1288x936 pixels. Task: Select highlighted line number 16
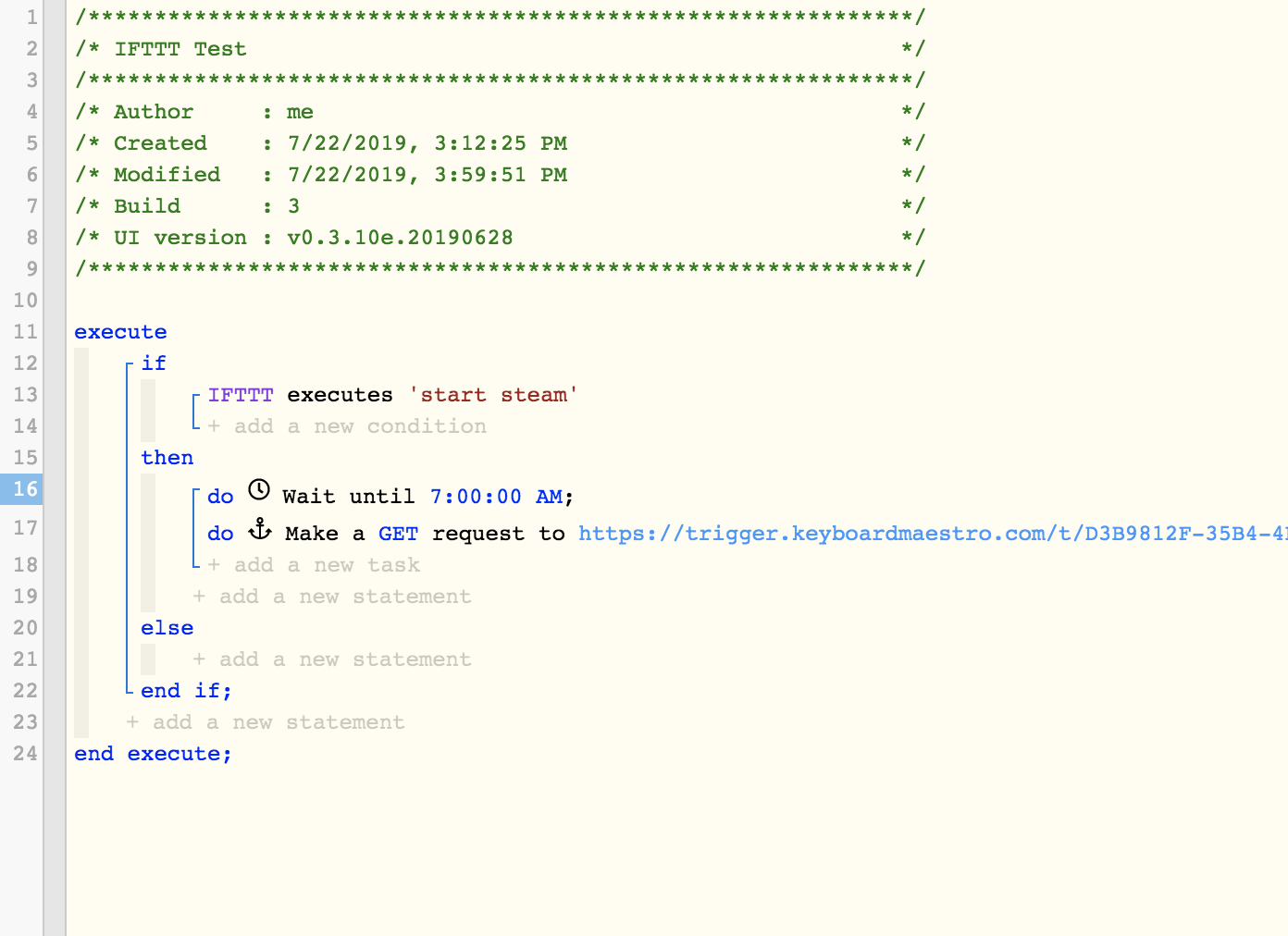(x=21, y=488)
